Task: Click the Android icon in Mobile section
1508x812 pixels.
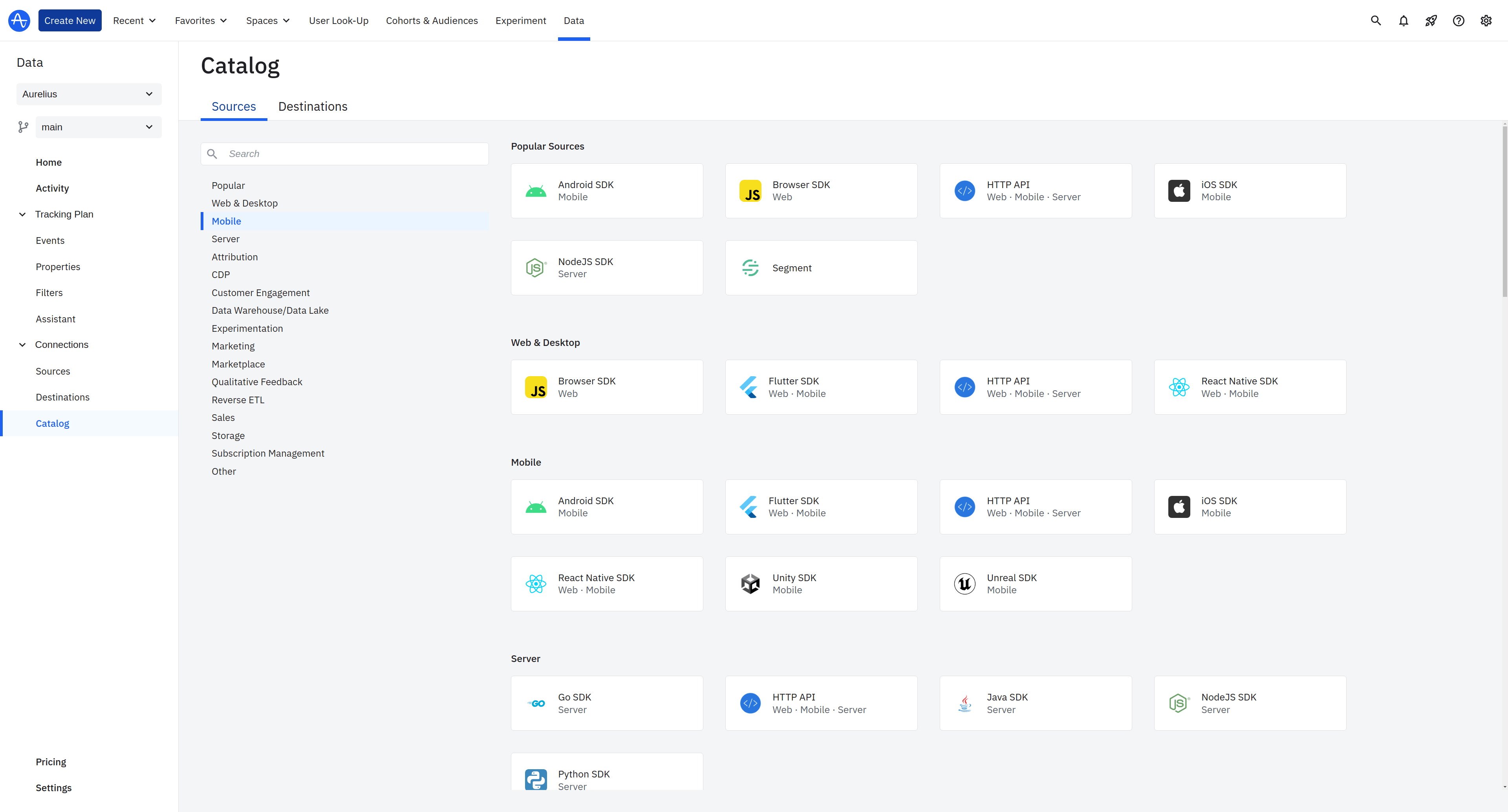Action: pyautogui.click(x=536, y=507)
